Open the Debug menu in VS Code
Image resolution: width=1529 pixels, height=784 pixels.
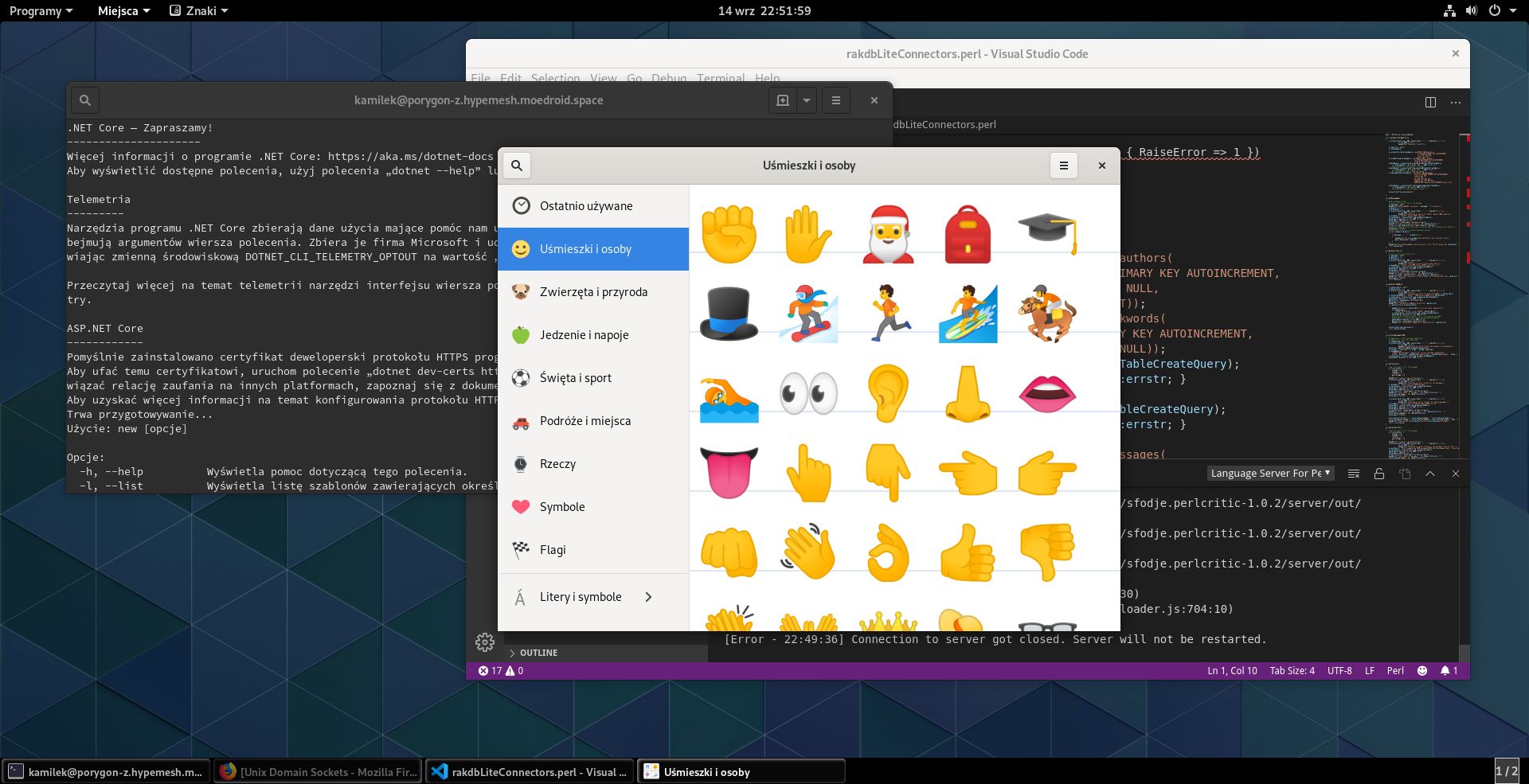[x=668, y=78]
